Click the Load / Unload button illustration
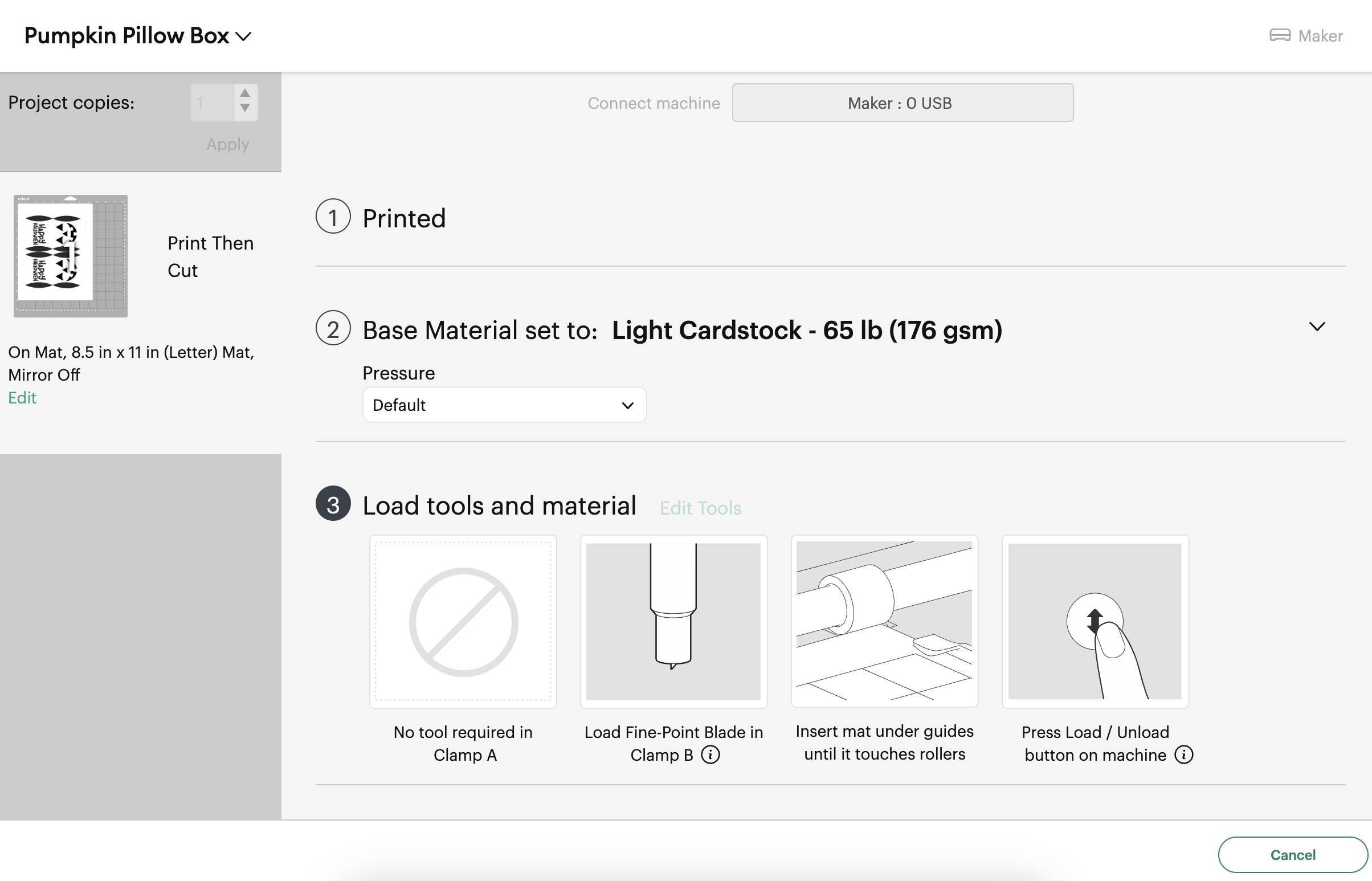 (x=1095, y=621)
